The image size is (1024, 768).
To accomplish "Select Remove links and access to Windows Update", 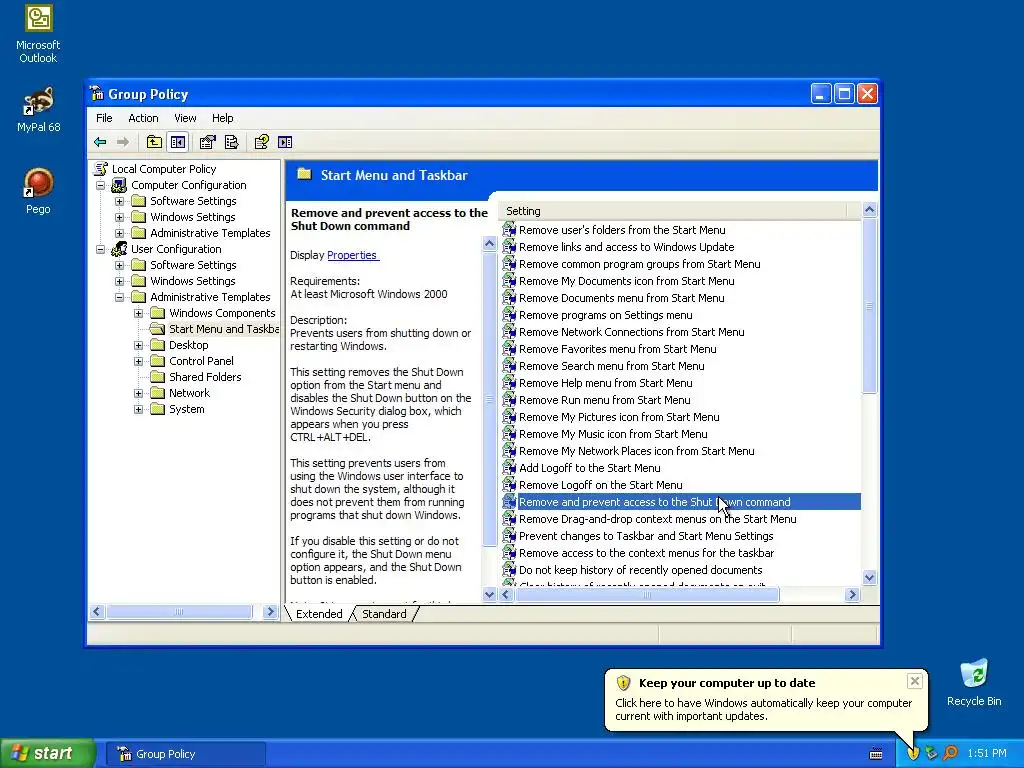I will 626,247.
